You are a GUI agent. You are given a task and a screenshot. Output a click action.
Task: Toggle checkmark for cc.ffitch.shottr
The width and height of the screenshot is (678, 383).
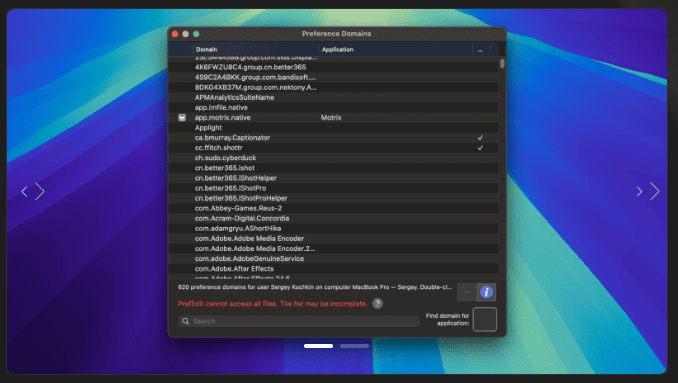click(480, 147)
